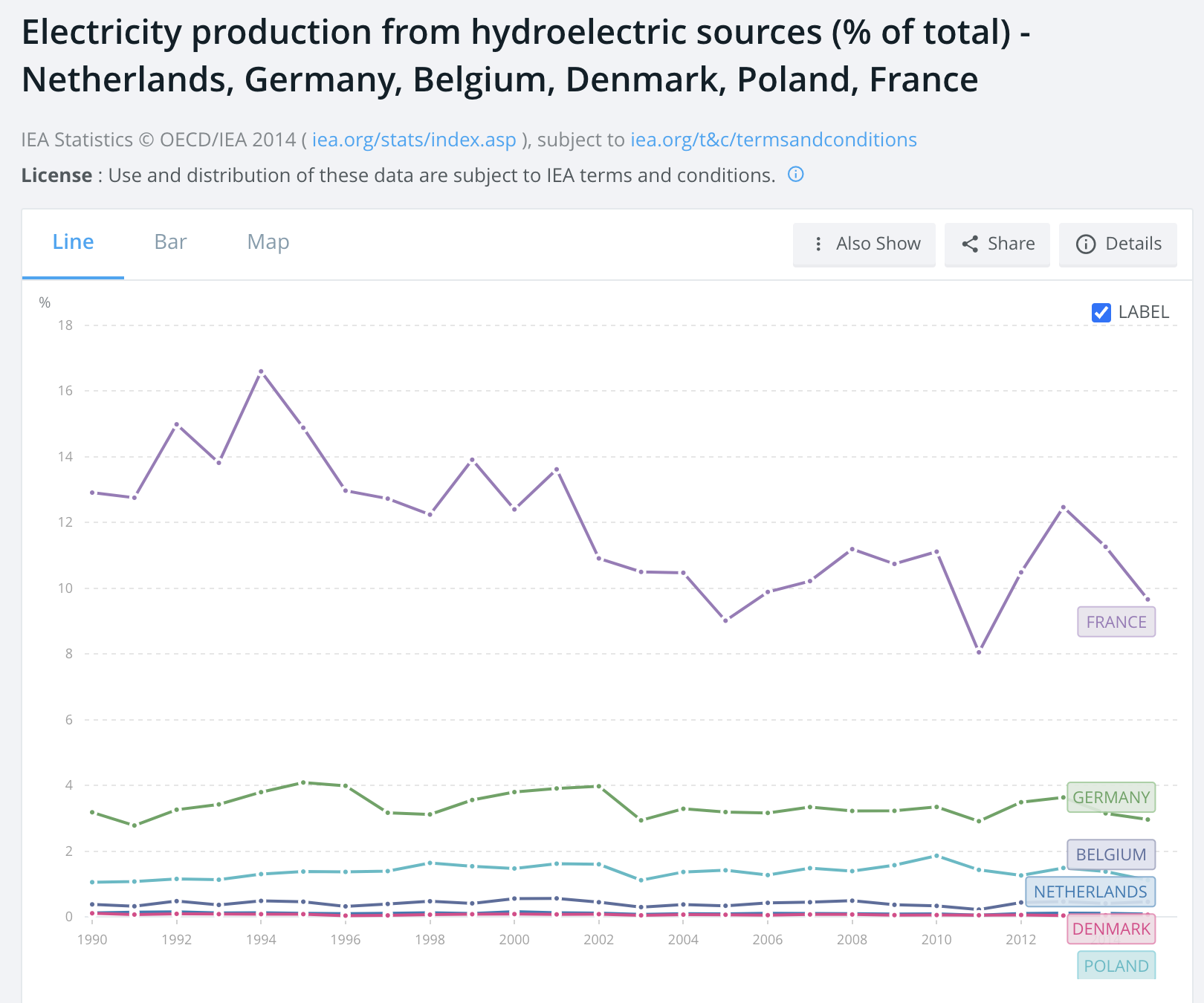Select the GERMANY series label
The height and width of the screenshot is (1003, 1204).
pyautogui.click(x=1111, y=797)
